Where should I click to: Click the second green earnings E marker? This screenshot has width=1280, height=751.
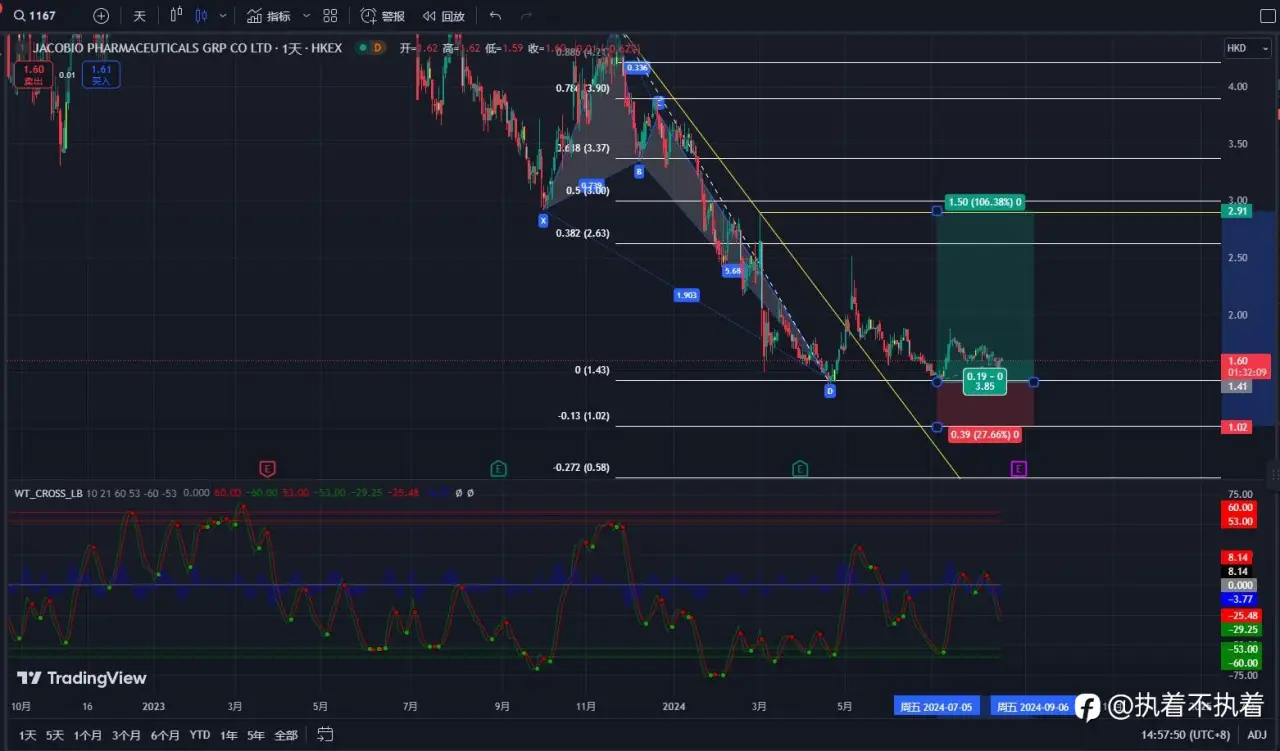800,468
